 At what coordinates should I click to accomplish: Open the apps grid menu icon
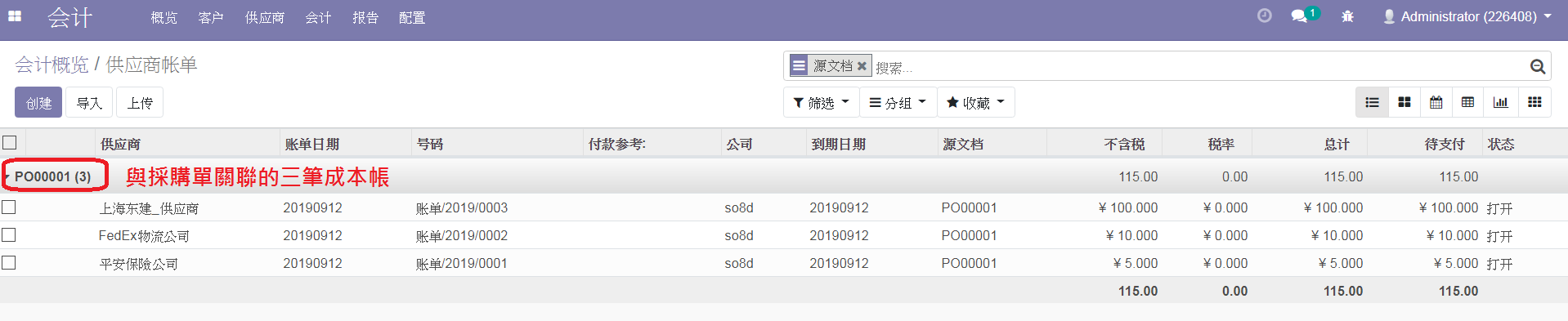14,16
